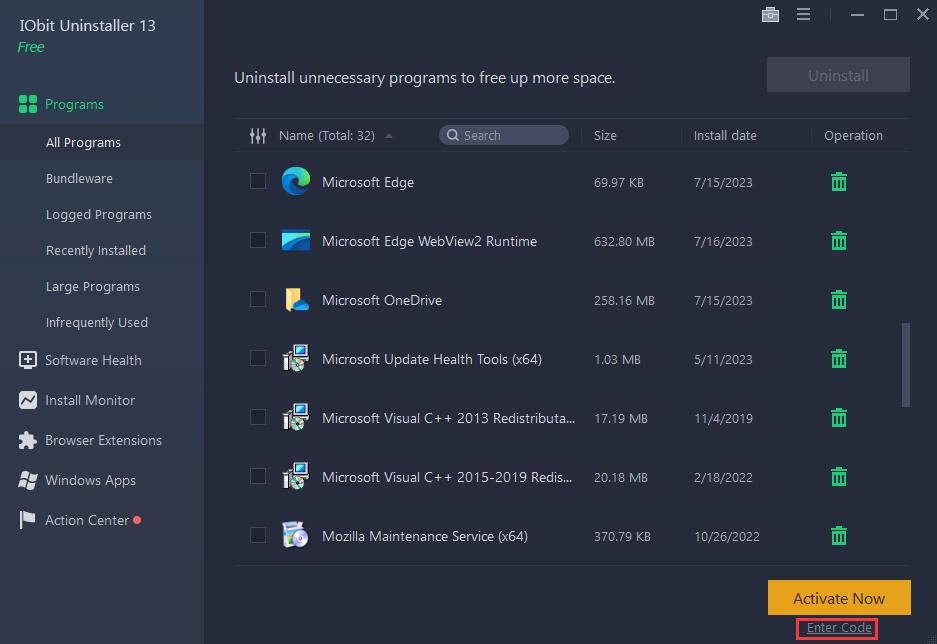
Task: Sort by Size column header
Action: tap(605, 136)
